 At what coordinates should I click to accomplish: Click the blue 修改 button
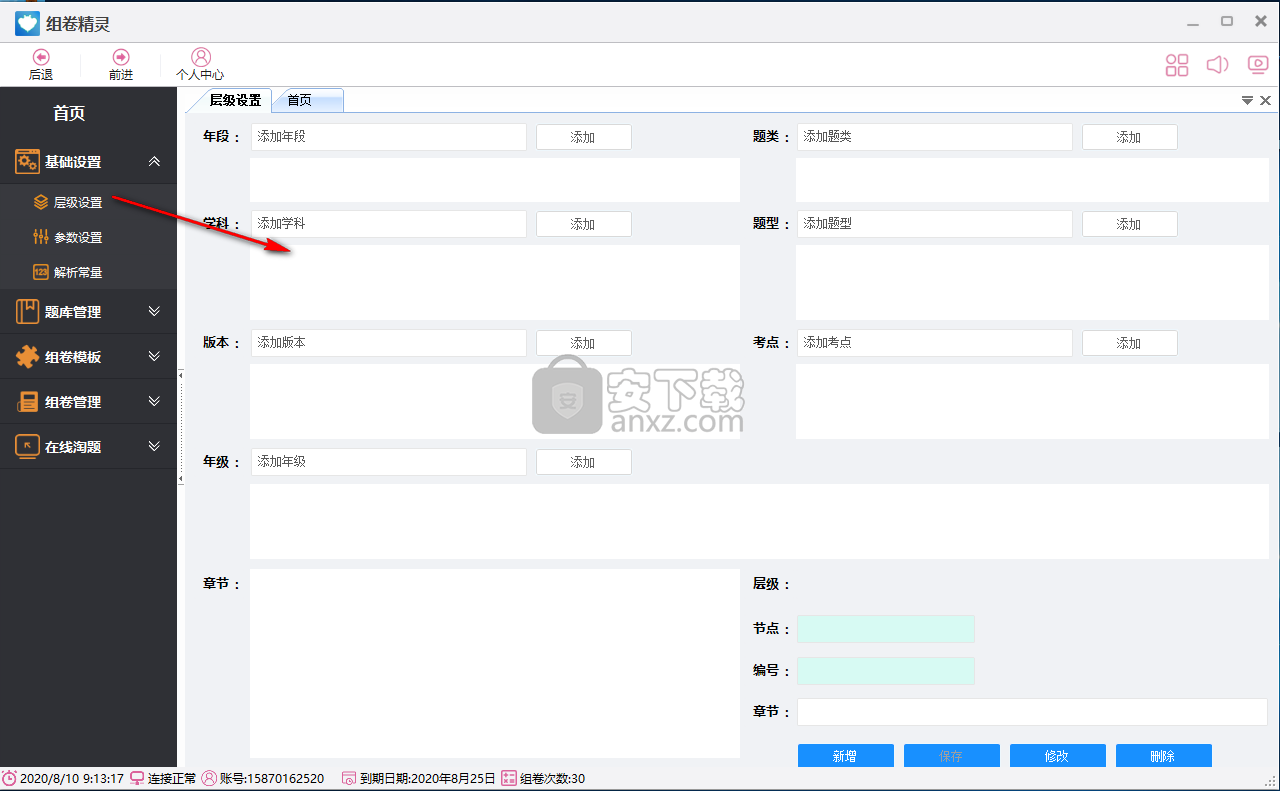point(1058,756)
